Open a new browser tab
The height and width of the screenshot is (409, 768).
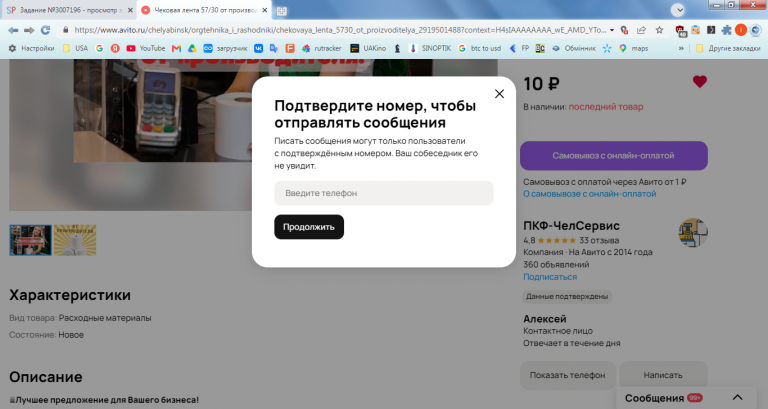coord(282,11)
